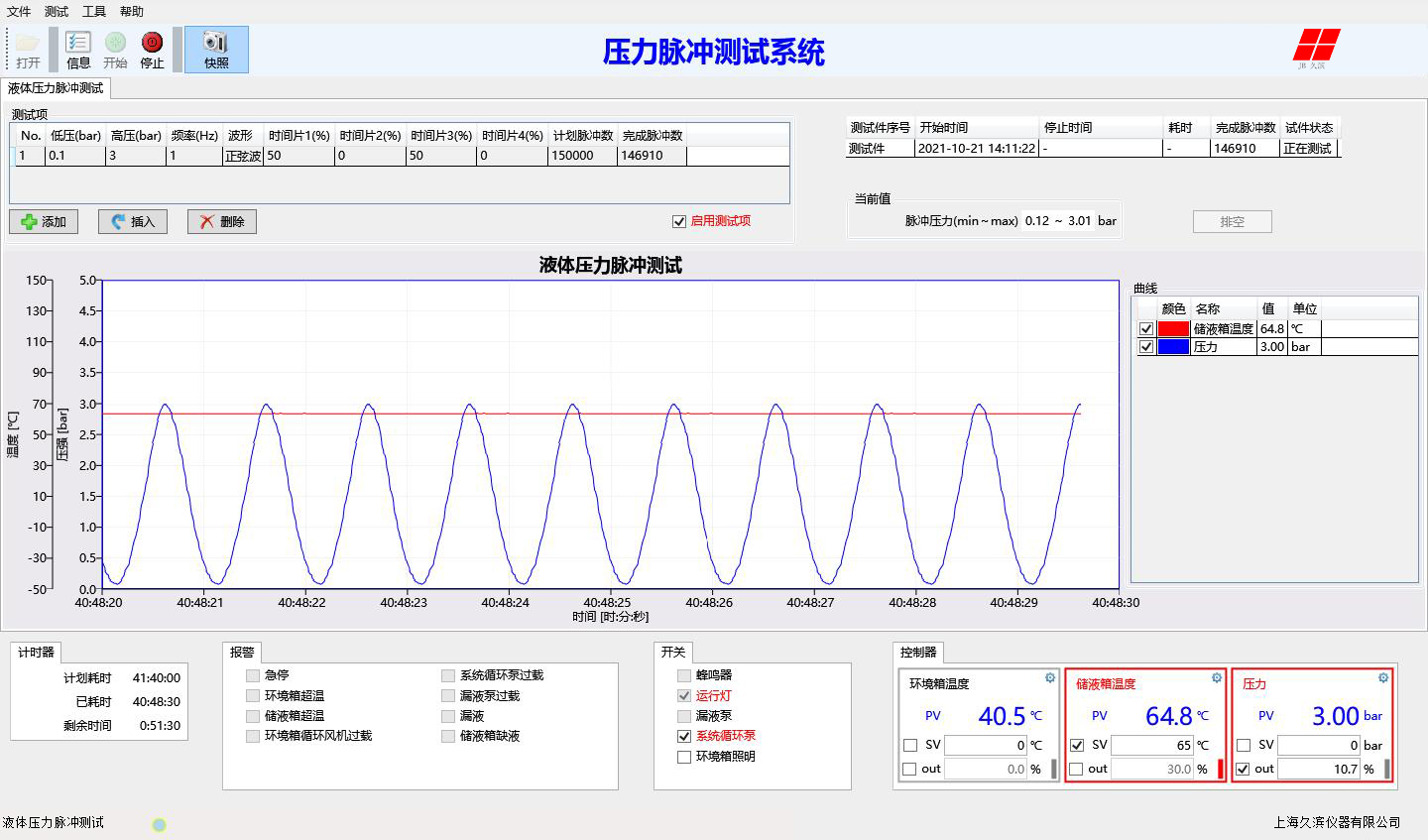
Task: Open the 文件 menu
Action: click(19, 12)
